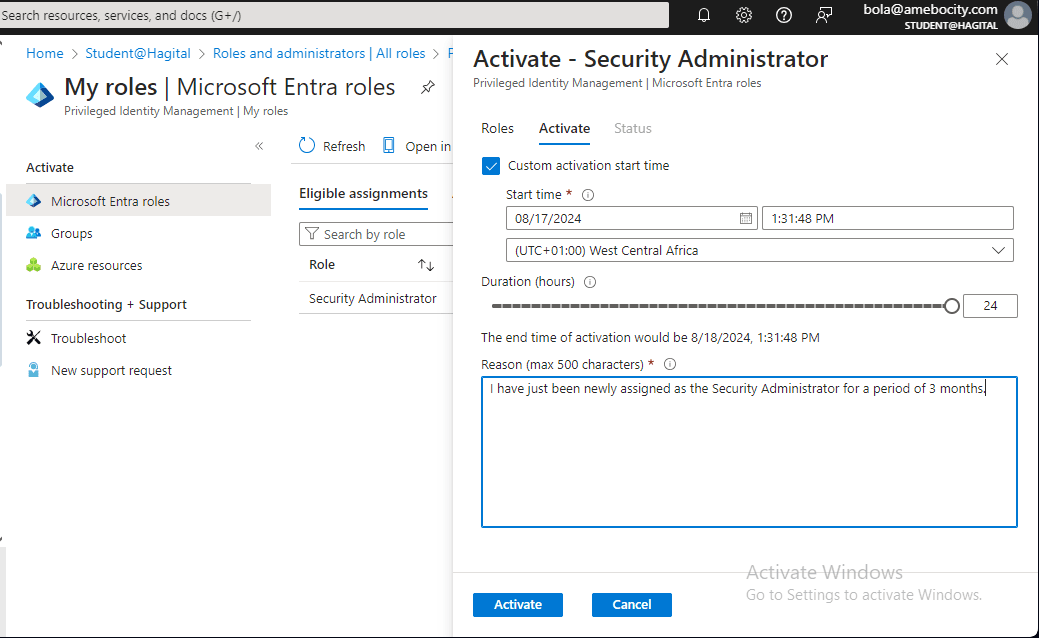Click the sort arrows beside Role column

(x=426, y=265)
